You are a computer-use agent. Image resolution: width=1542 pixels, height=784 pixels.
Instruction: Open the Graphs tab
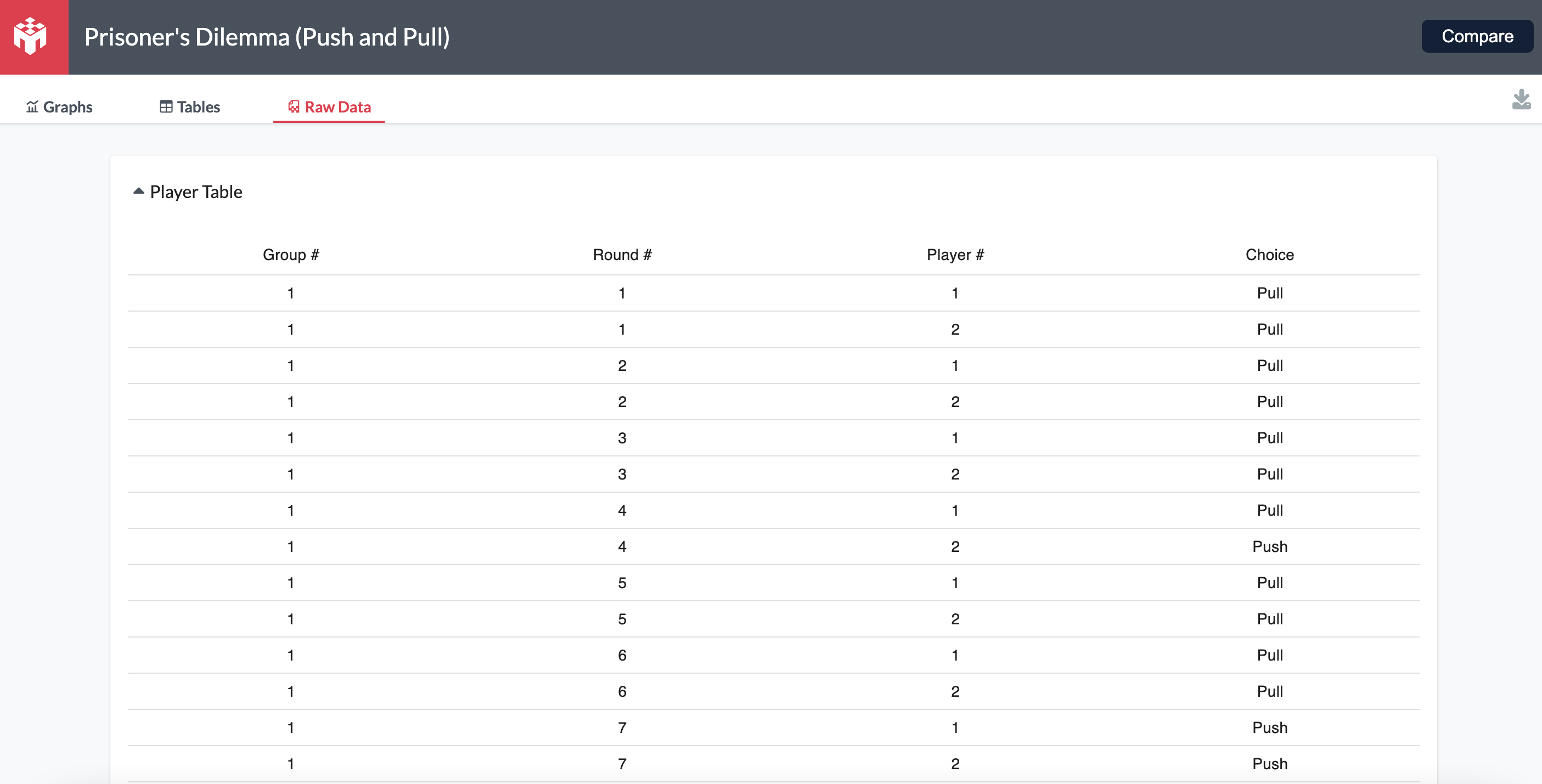point(59,106)
